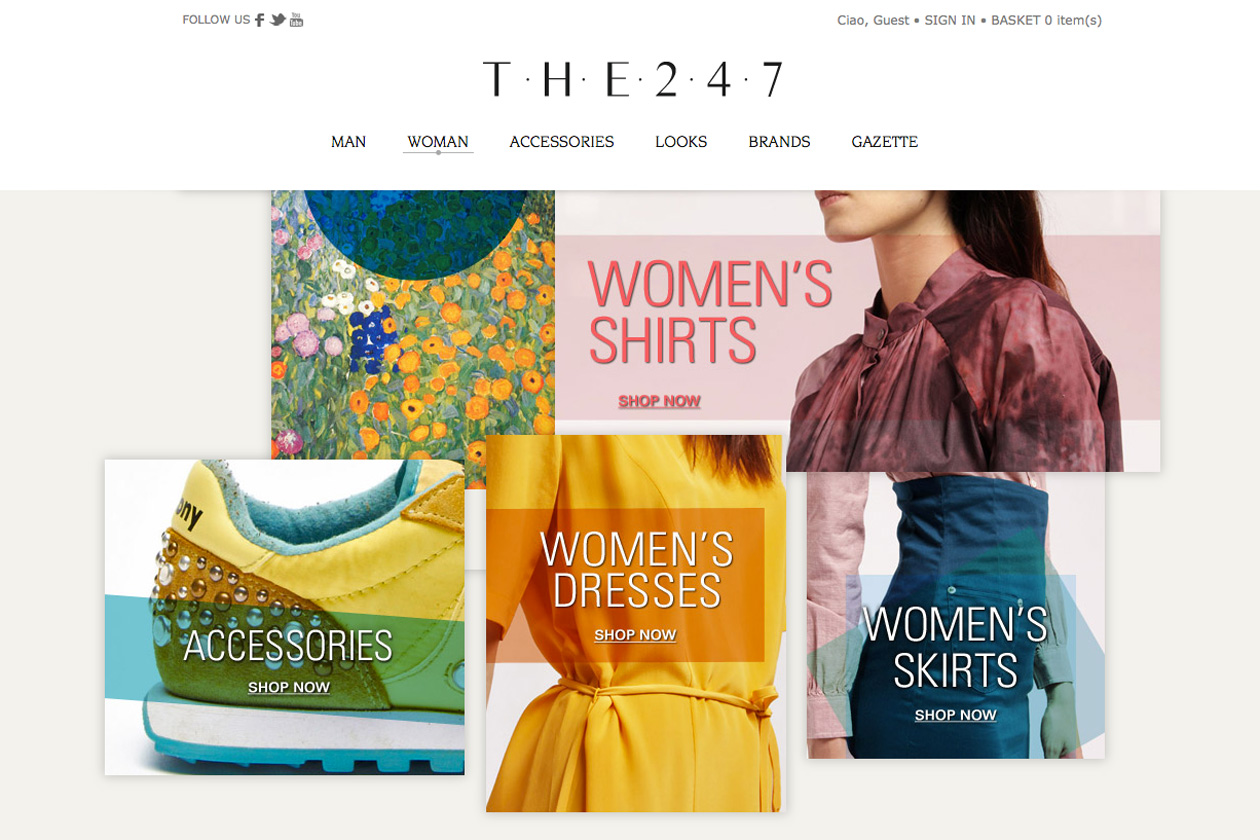The height and width of the screenshot is (840, 1260).
Task: Click SHOP NOW under Women's Skirts
Action: click(955, 715)
